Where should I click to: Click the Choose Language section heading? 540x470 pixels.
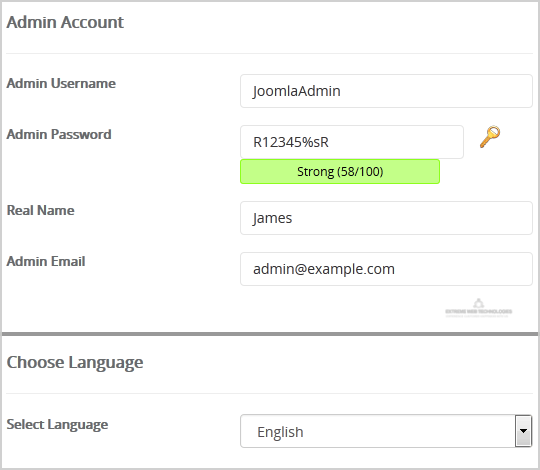tap(75, 363)
